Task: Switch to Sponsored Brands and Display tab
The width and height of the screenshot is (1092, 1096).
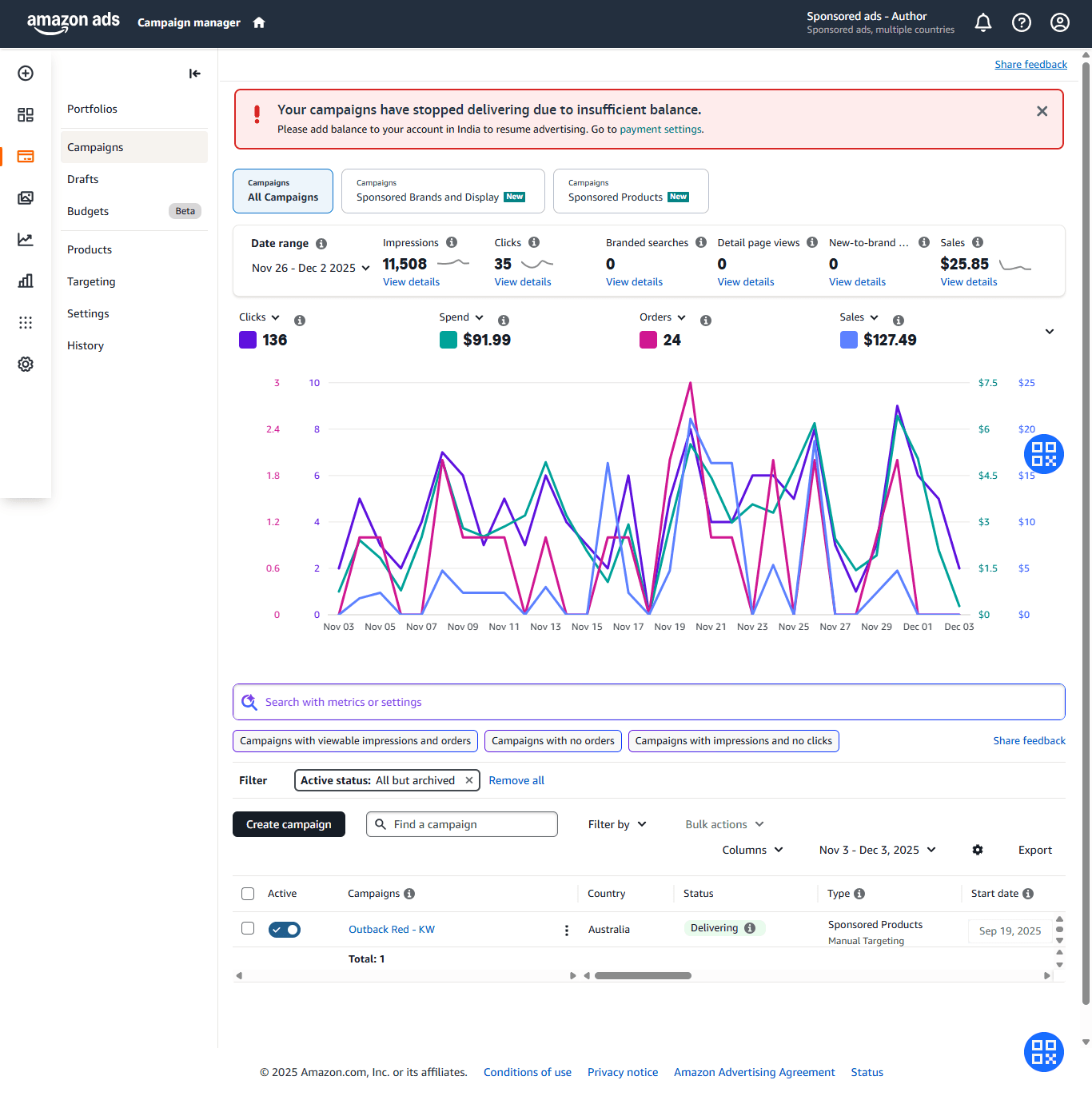Action: click(x=443, y=191)
